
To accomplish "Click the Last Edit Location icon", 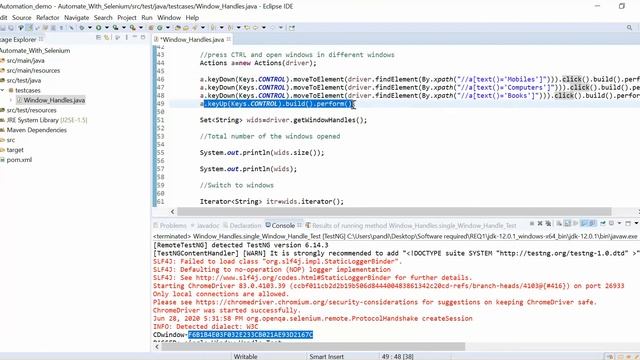I will pos(247,28).
